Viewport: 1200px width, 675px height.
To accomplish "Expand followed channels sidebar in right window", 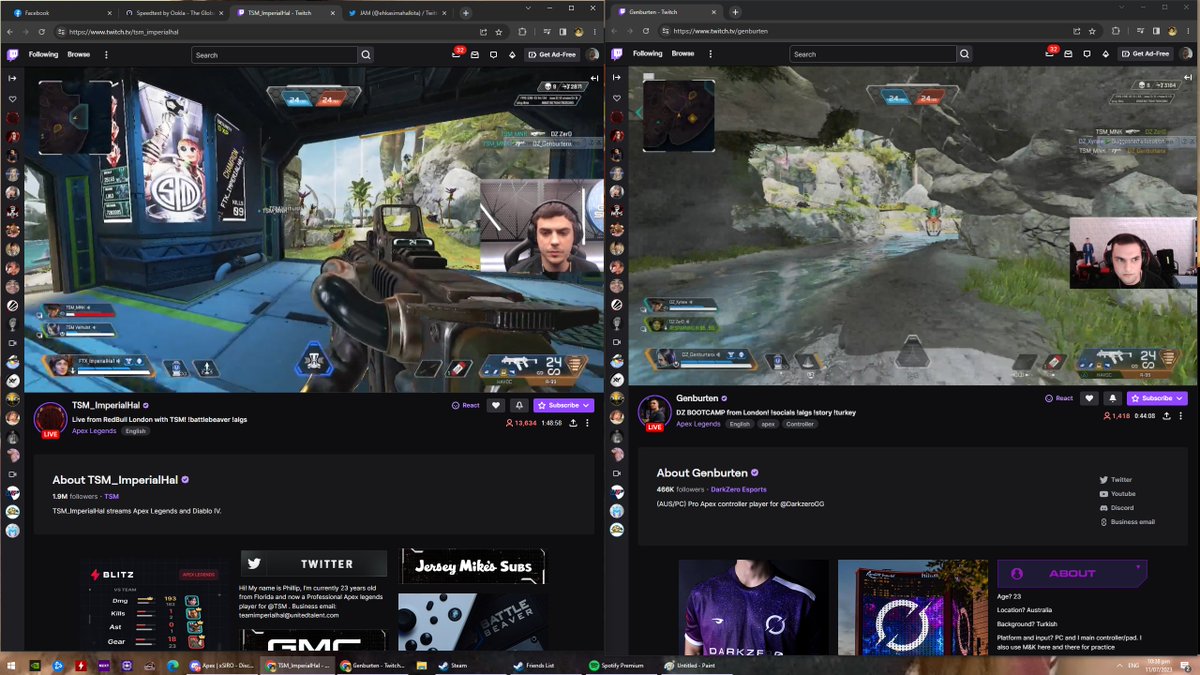I will (616, 77).
